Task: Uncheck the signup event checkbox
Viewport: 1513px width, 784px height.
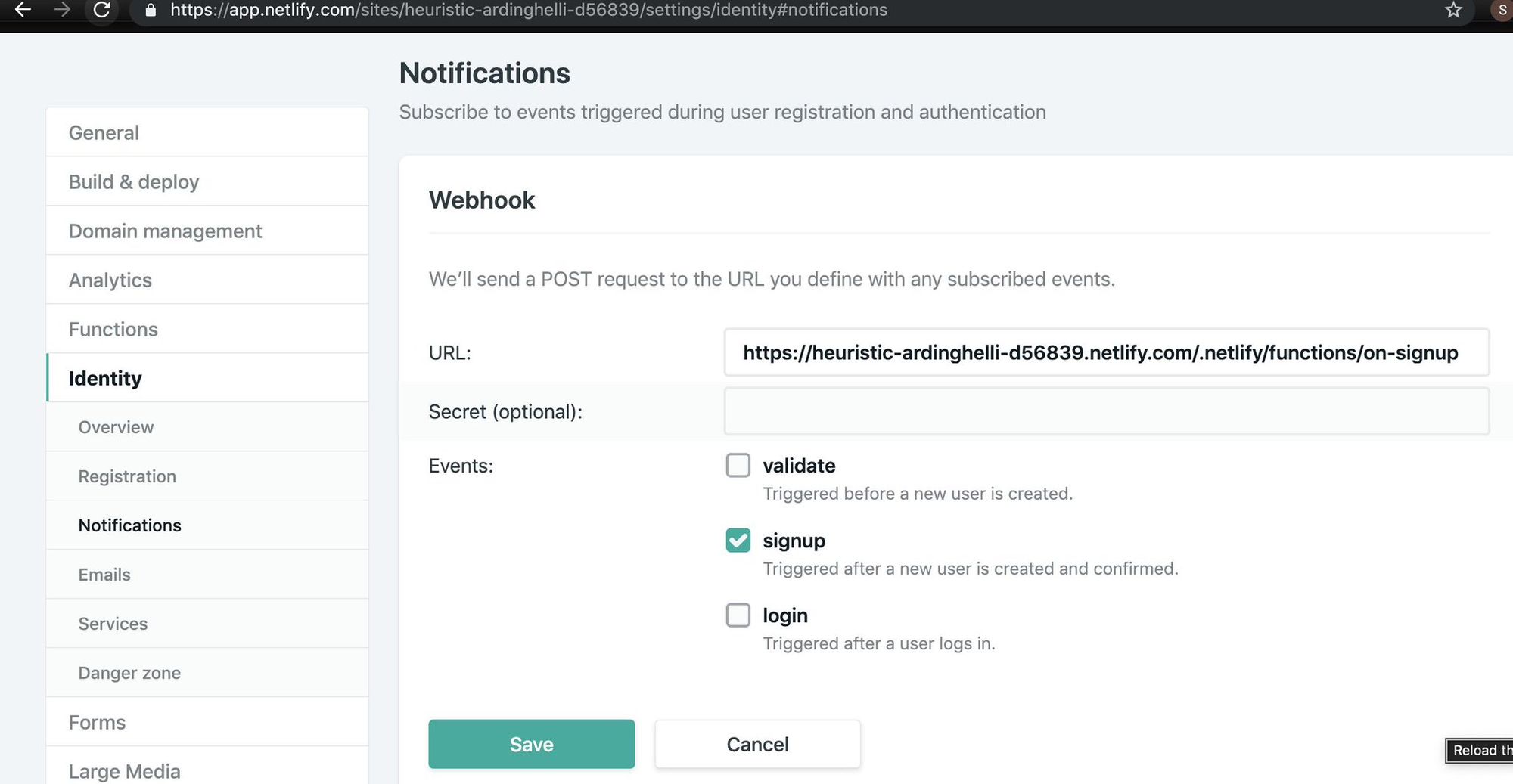Action: pos(738,540)
